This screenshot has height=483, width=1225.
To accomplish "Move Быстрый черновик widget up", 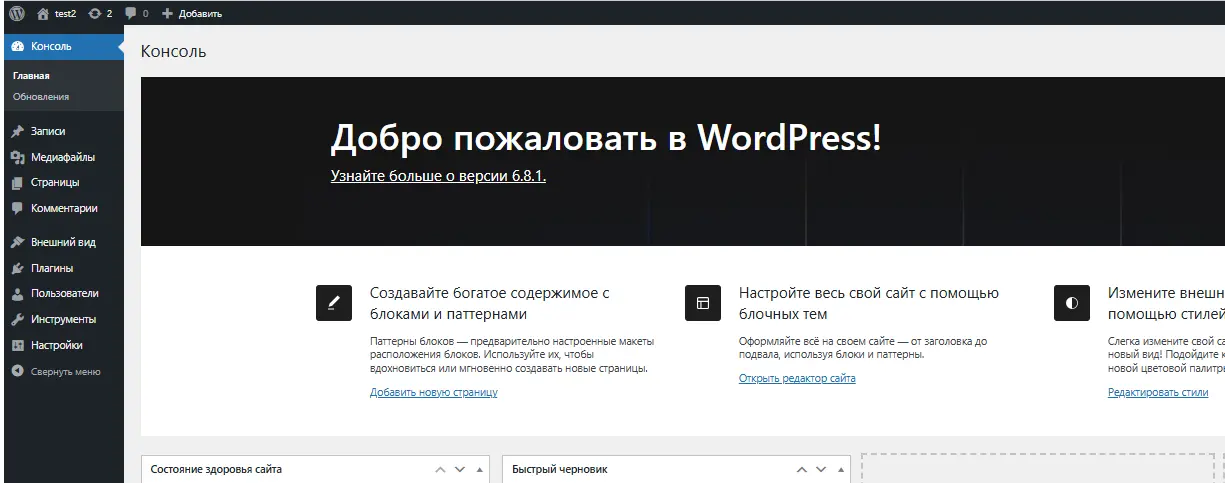I will (801, 469).
